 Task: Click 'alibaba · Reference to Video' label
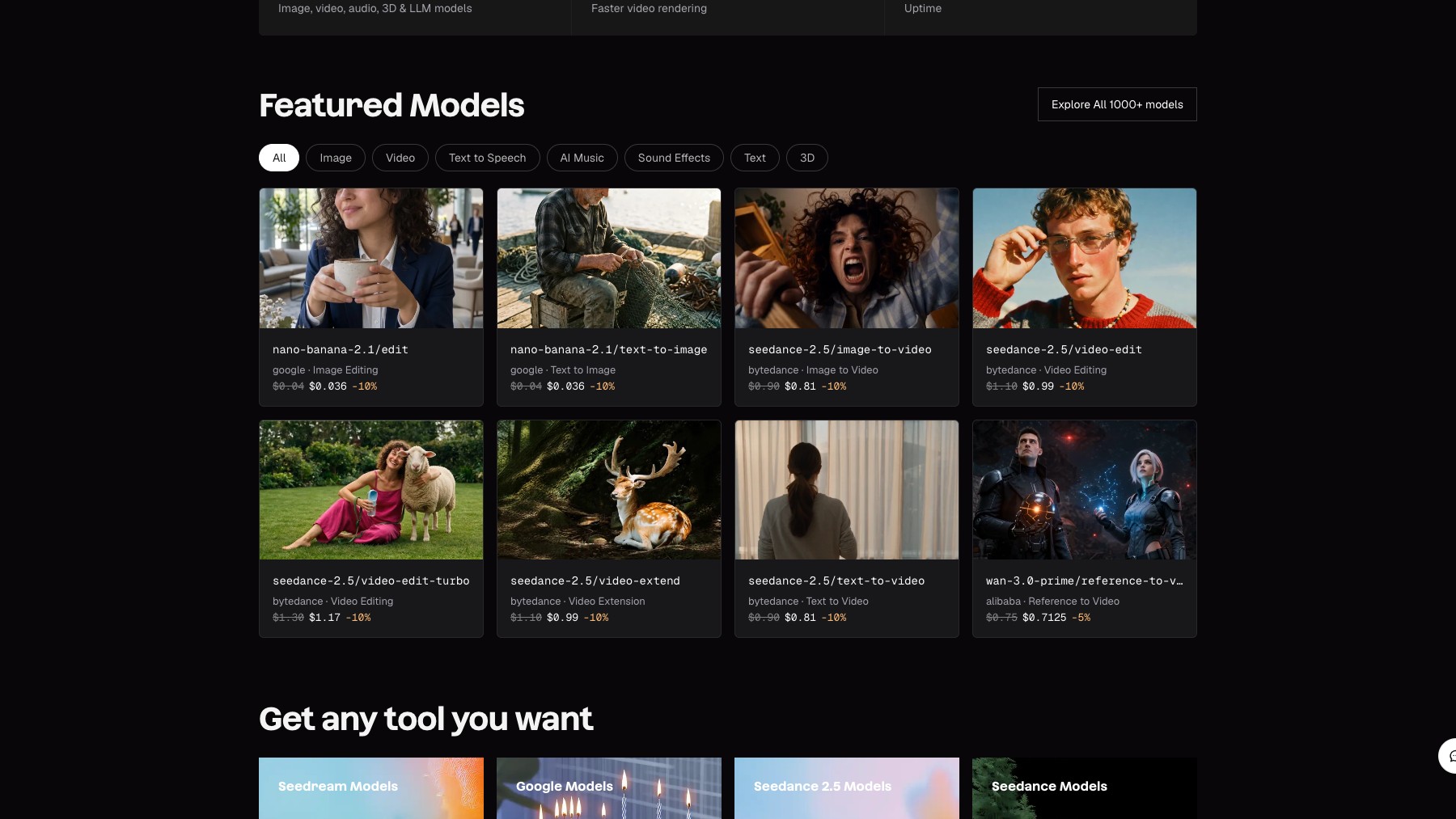pos(1052,602)
